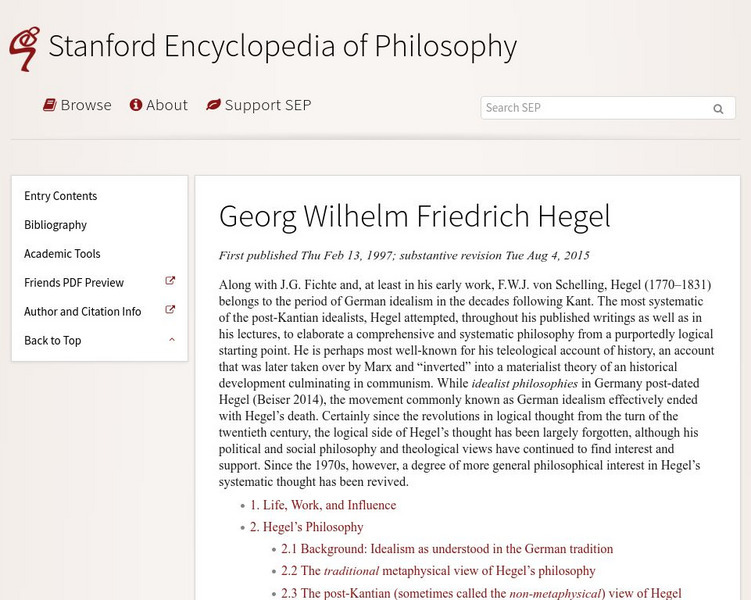The image size is (751, 600).
Task: Jump to Bibliography from the sidebar
Action: pos(56,225)
